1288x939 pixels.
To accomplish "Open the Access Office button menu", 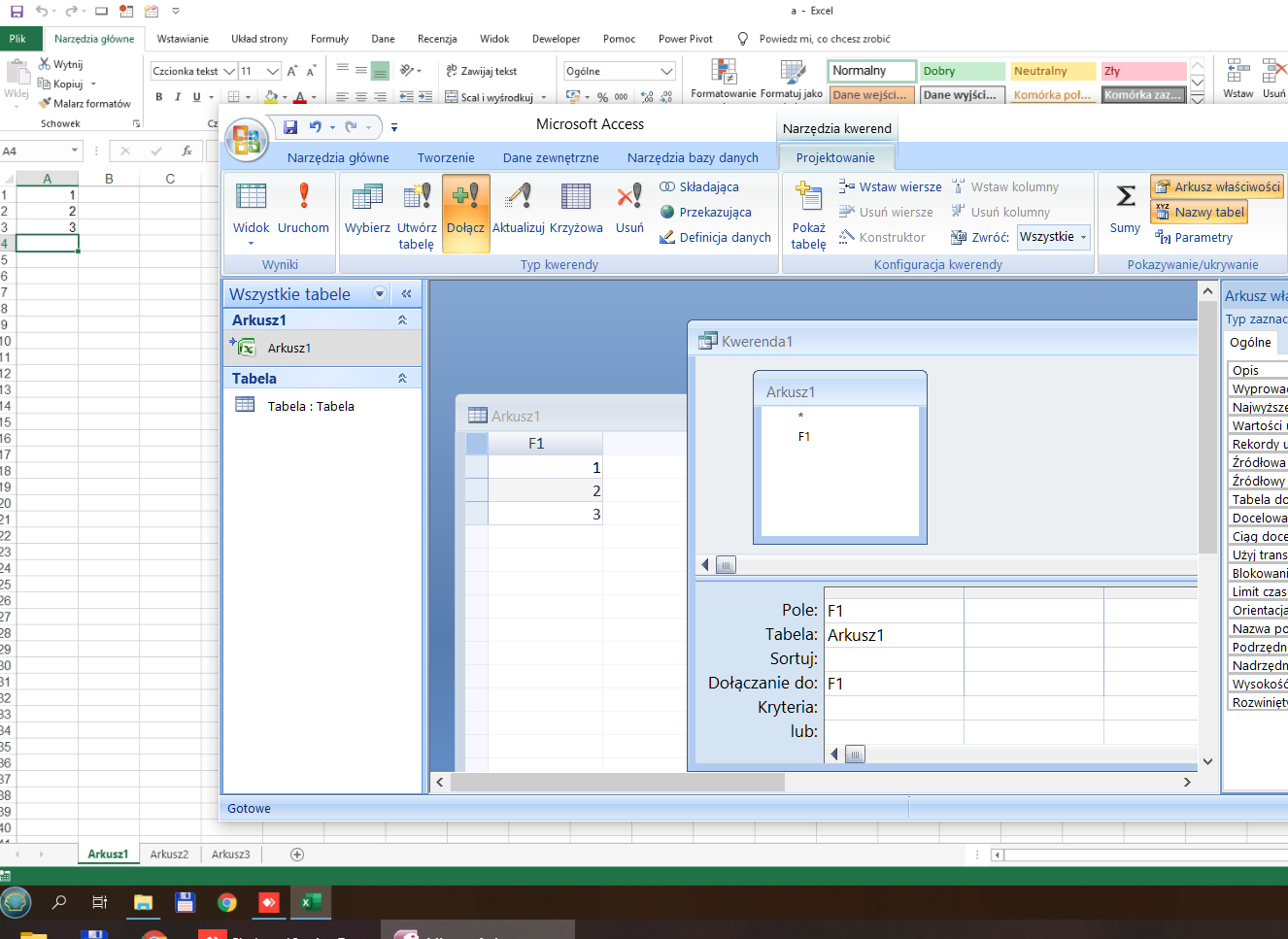I will point(247,140).
